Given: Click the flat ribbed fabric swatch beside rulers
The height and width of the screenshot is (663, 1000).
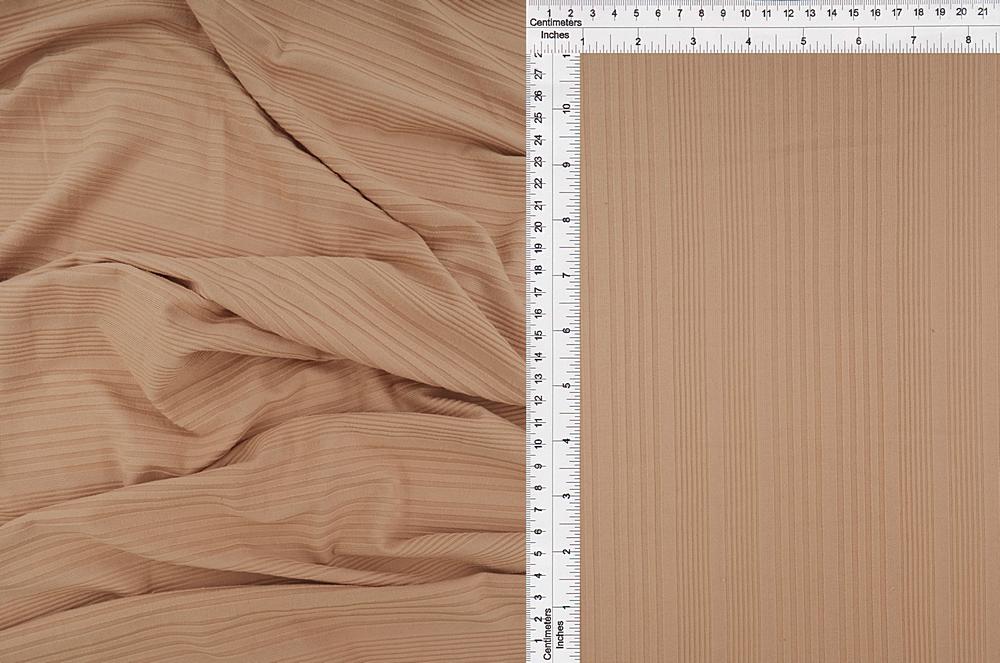Looking at the screenshot, I should point(790,358).
